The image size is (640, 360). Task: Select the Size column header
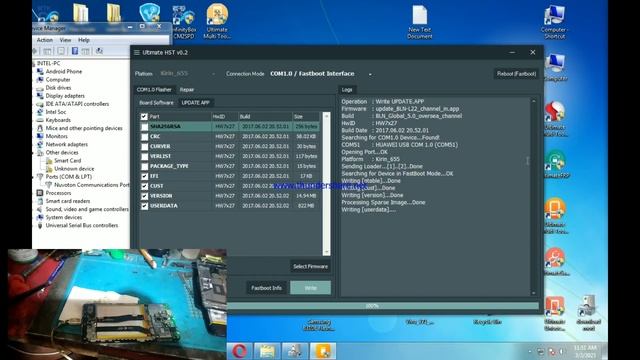[x=306, y=117]
